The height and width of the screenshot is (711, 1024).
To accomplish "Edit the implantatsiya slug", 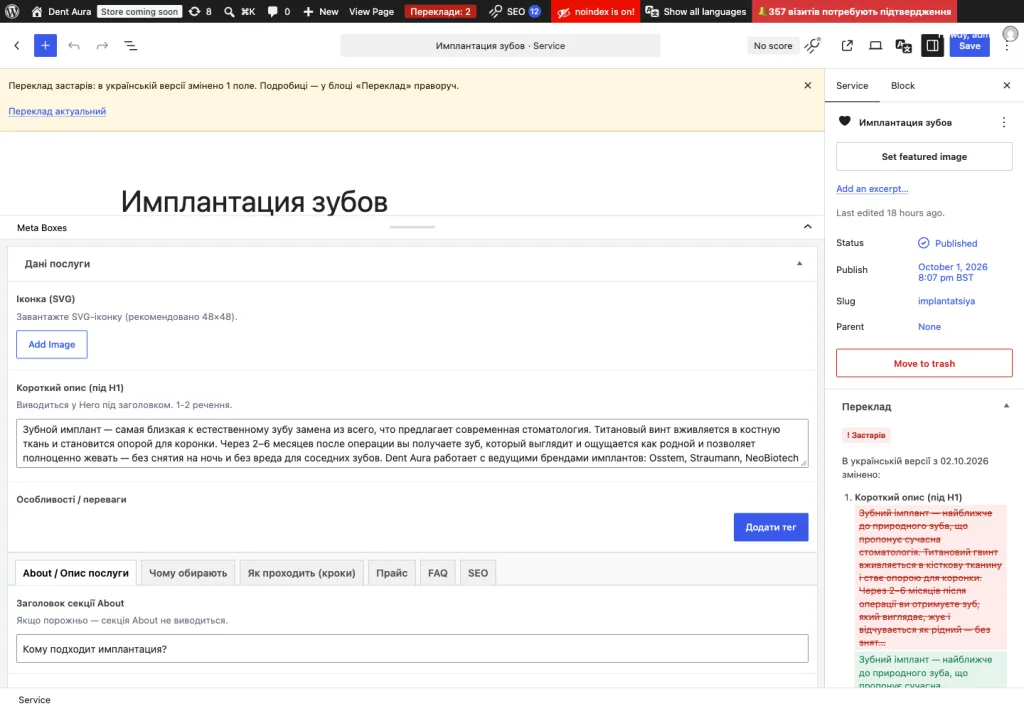I will click(x=946, y=301).
